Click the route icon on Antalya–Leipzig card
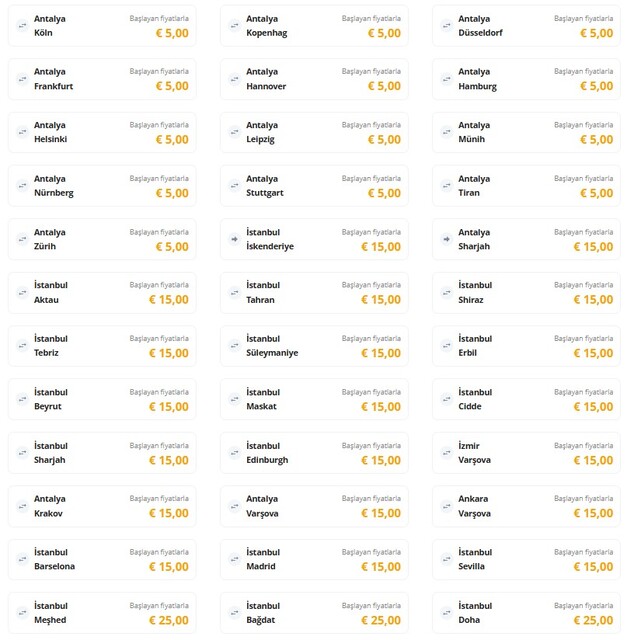Image resolution: width=627 pixels, height=640 pixels. point(234,132)
